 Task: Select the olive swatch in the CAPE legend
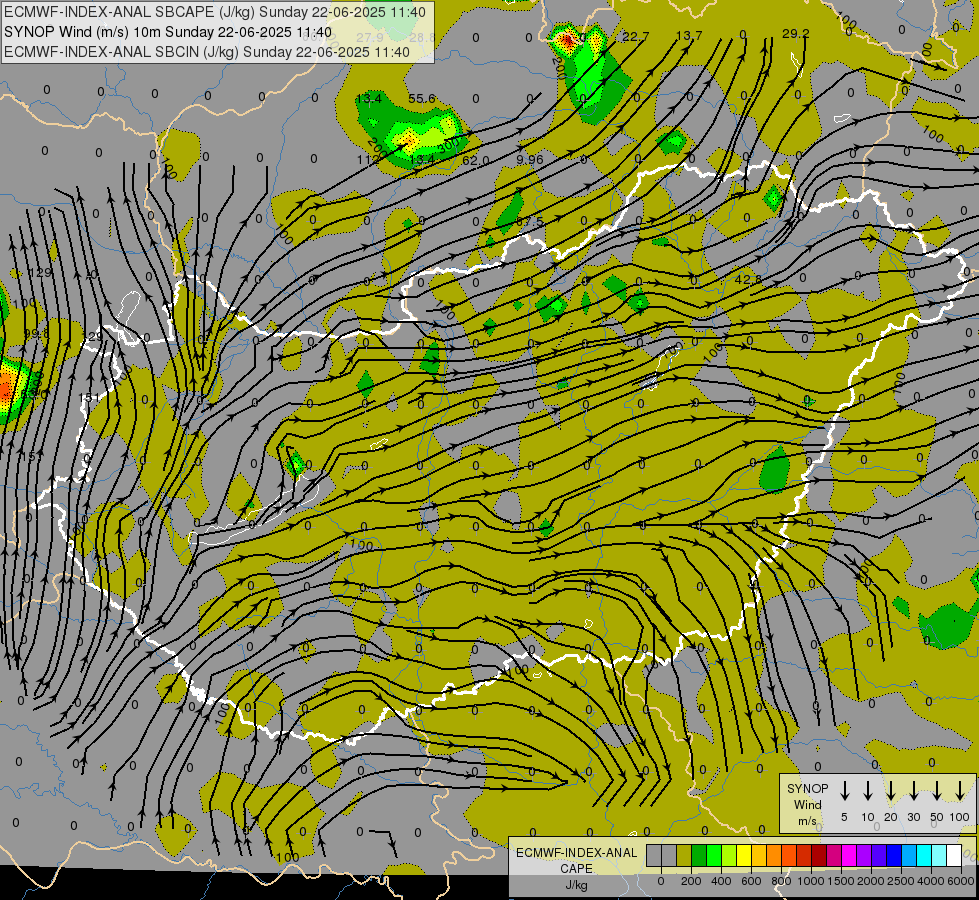pos(684,855)
